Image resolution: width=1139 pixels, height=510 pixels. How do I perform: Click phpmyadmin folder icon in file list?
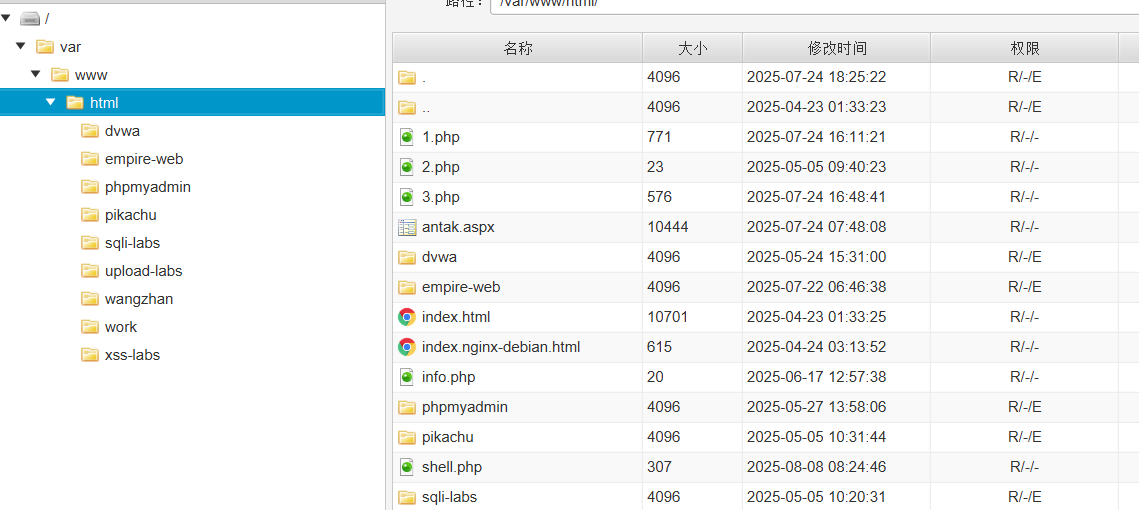point(407,407)
